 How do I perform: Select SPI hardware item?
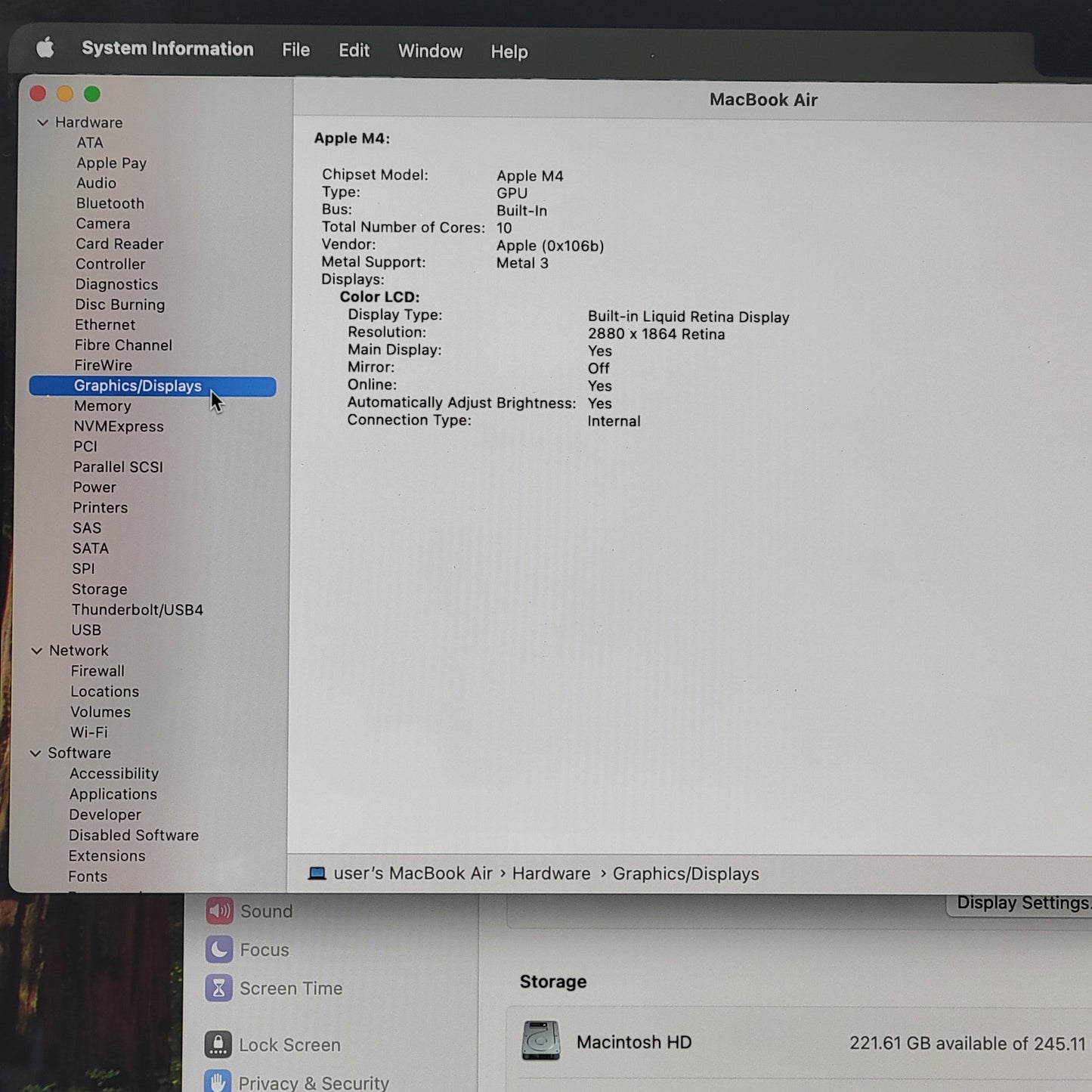pyautogui.click(x=83, y=570)
